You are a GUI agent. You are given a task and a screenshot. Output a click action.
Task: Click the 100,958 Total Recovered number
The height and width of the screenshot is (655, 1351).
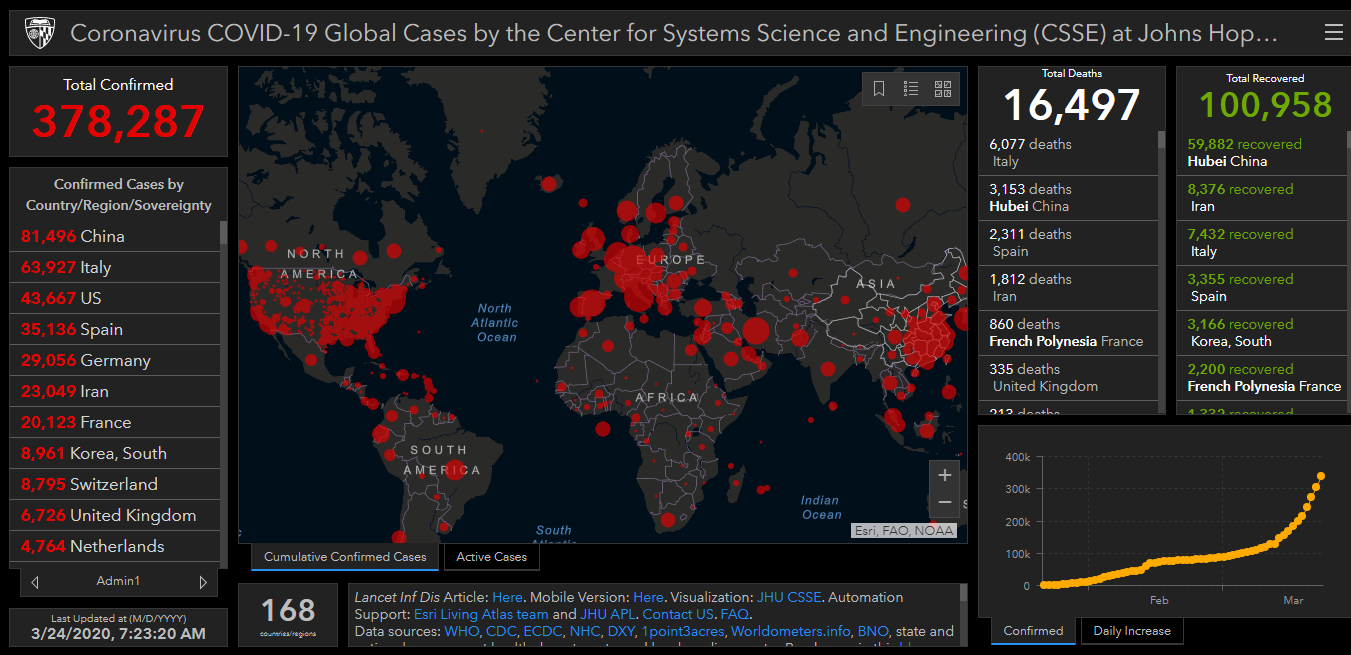1265,105
